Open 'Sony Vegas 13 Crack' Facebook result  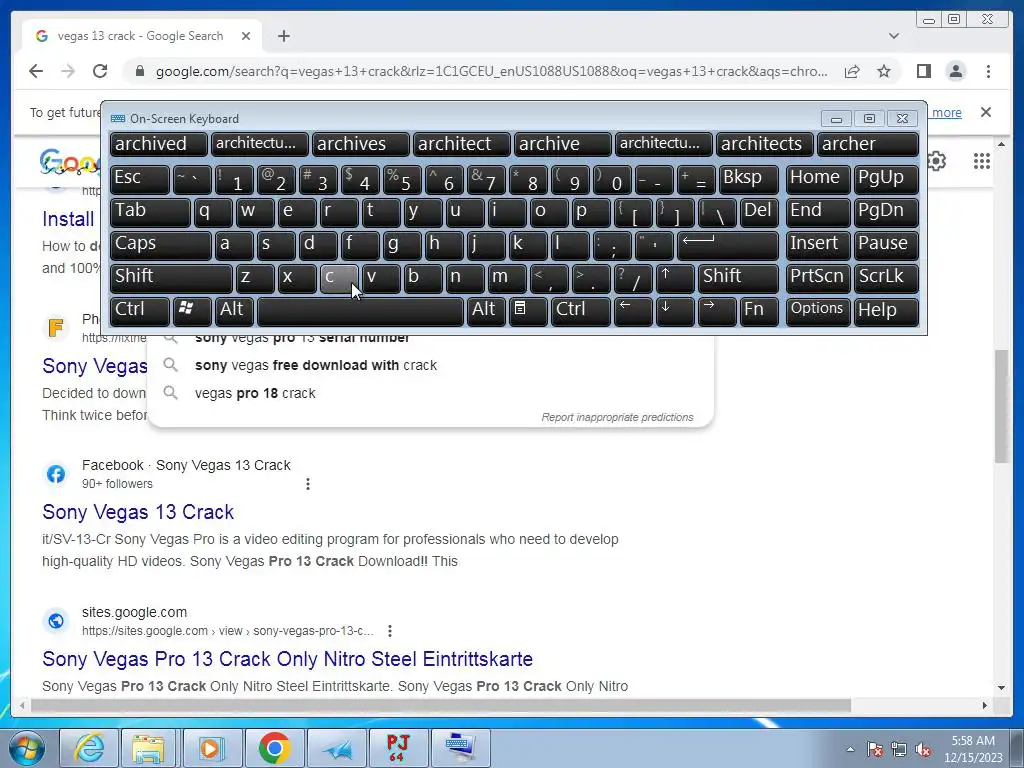(138, 512)
